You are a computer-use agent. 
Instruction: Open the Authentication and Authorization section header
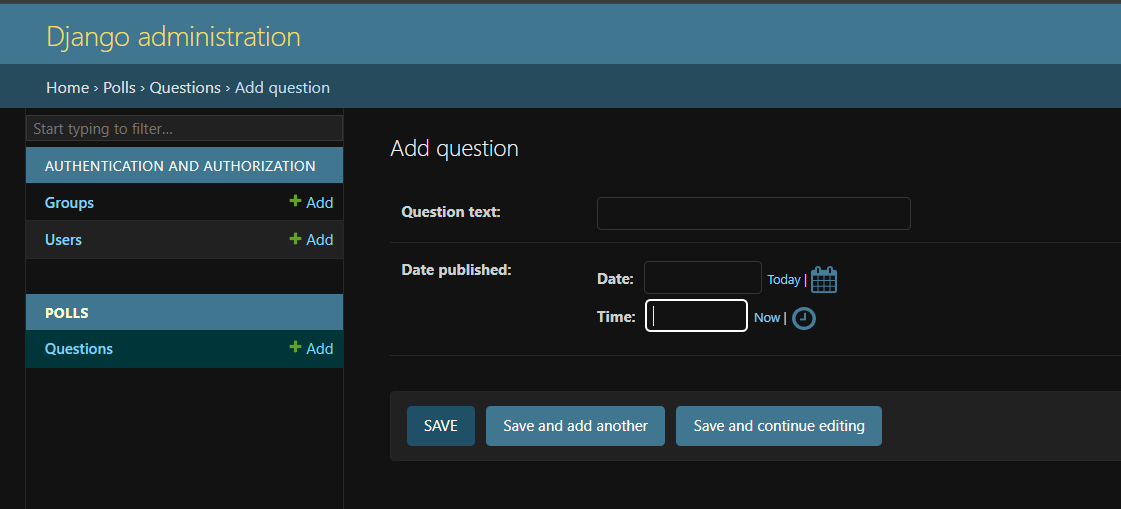pyautogui.click(x=180, y=166)
